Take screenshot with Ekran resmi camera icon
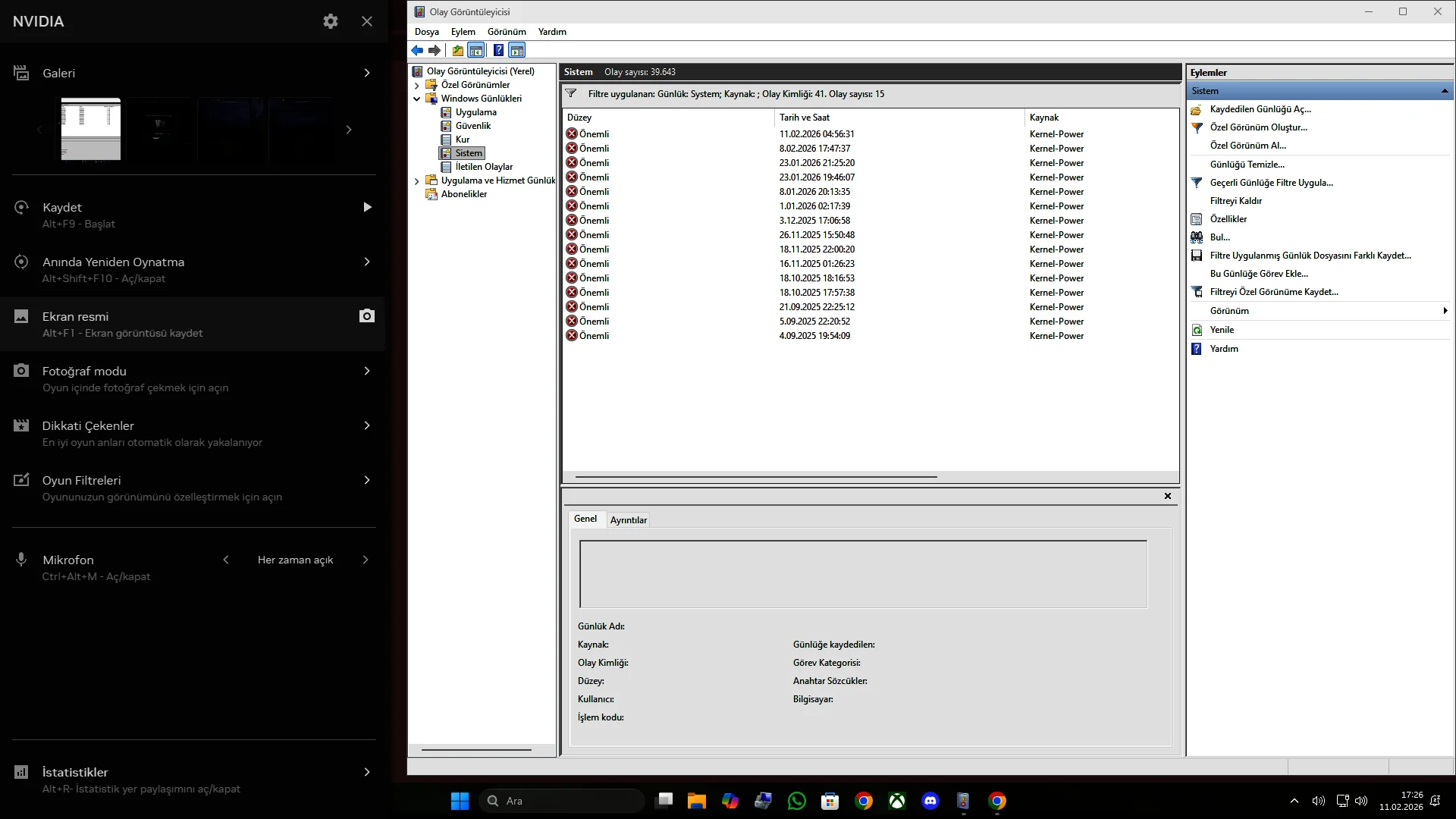 (x=367, y=316)
